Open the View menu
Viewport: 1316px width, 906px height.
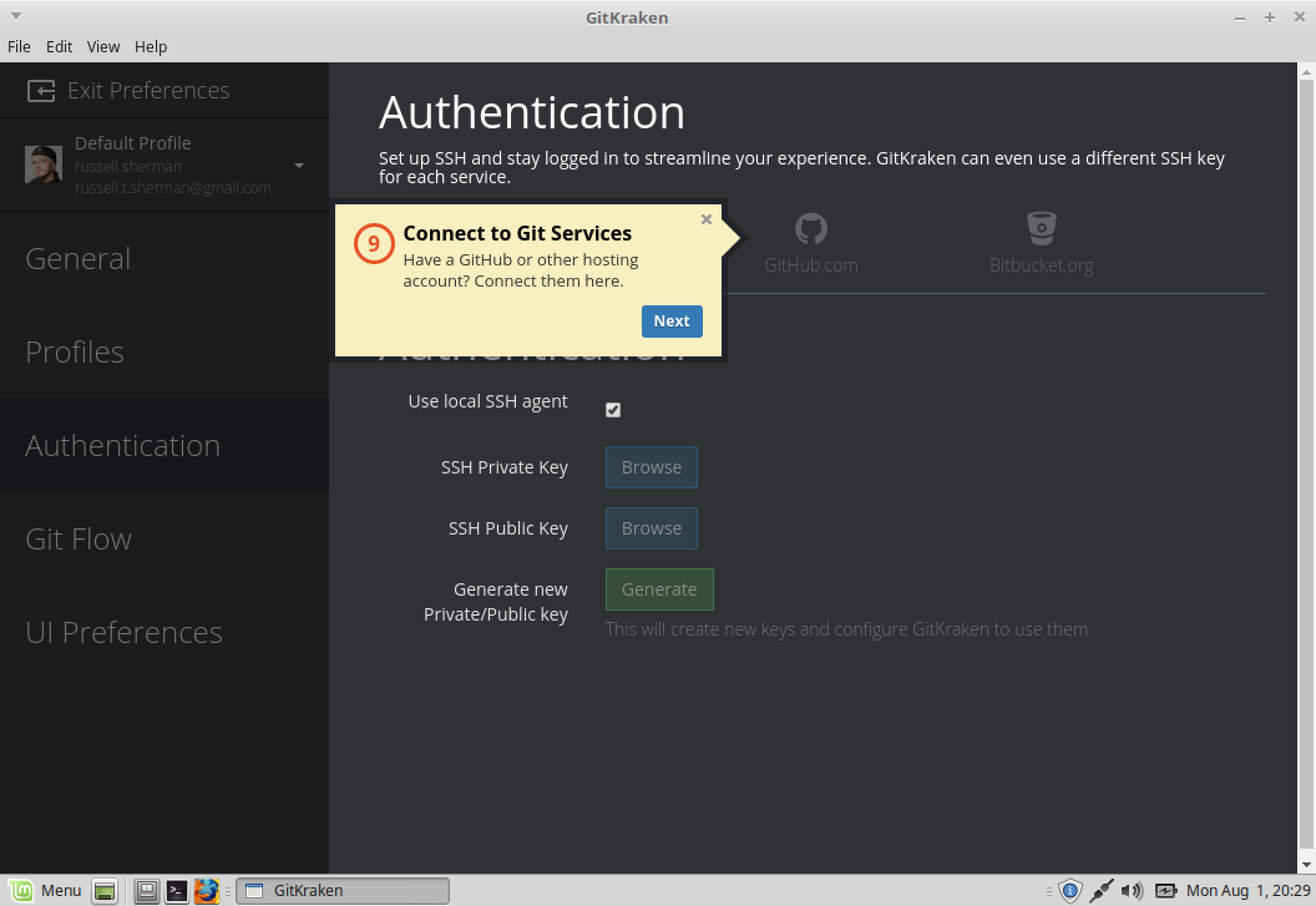(103, 47)
